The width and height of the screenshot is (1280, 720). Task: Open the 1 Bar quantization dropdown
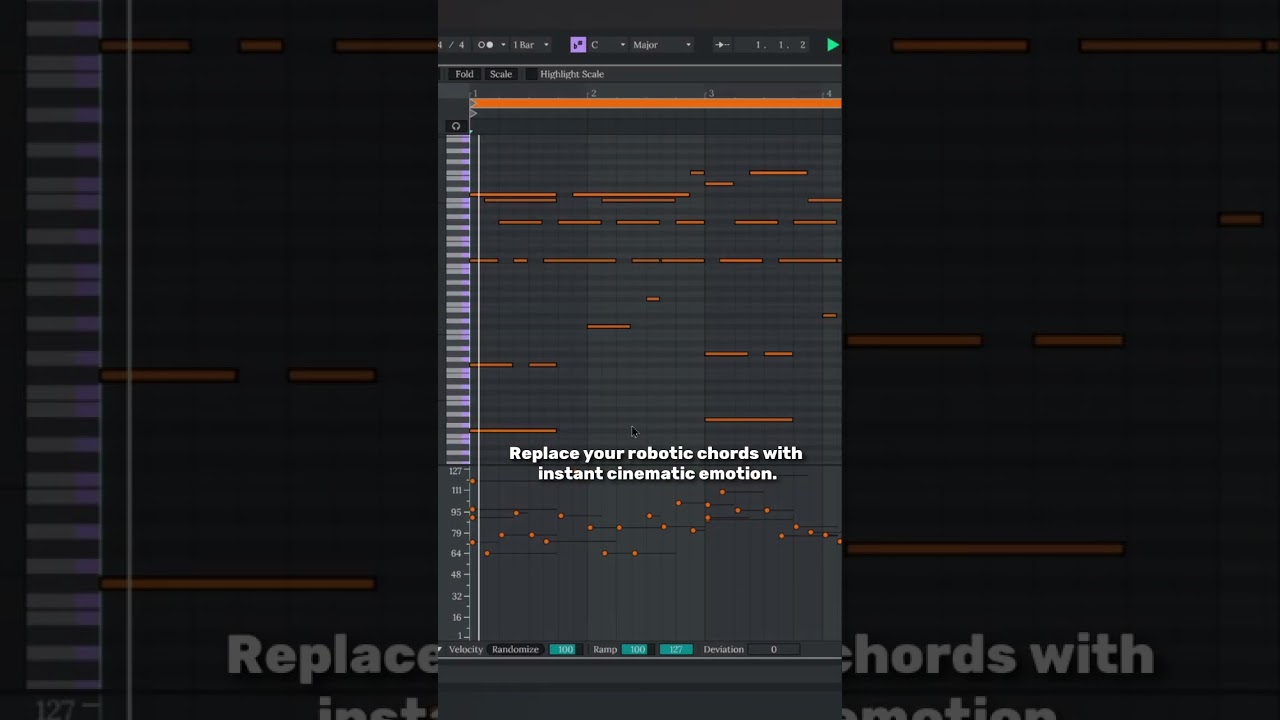[530, 45]
